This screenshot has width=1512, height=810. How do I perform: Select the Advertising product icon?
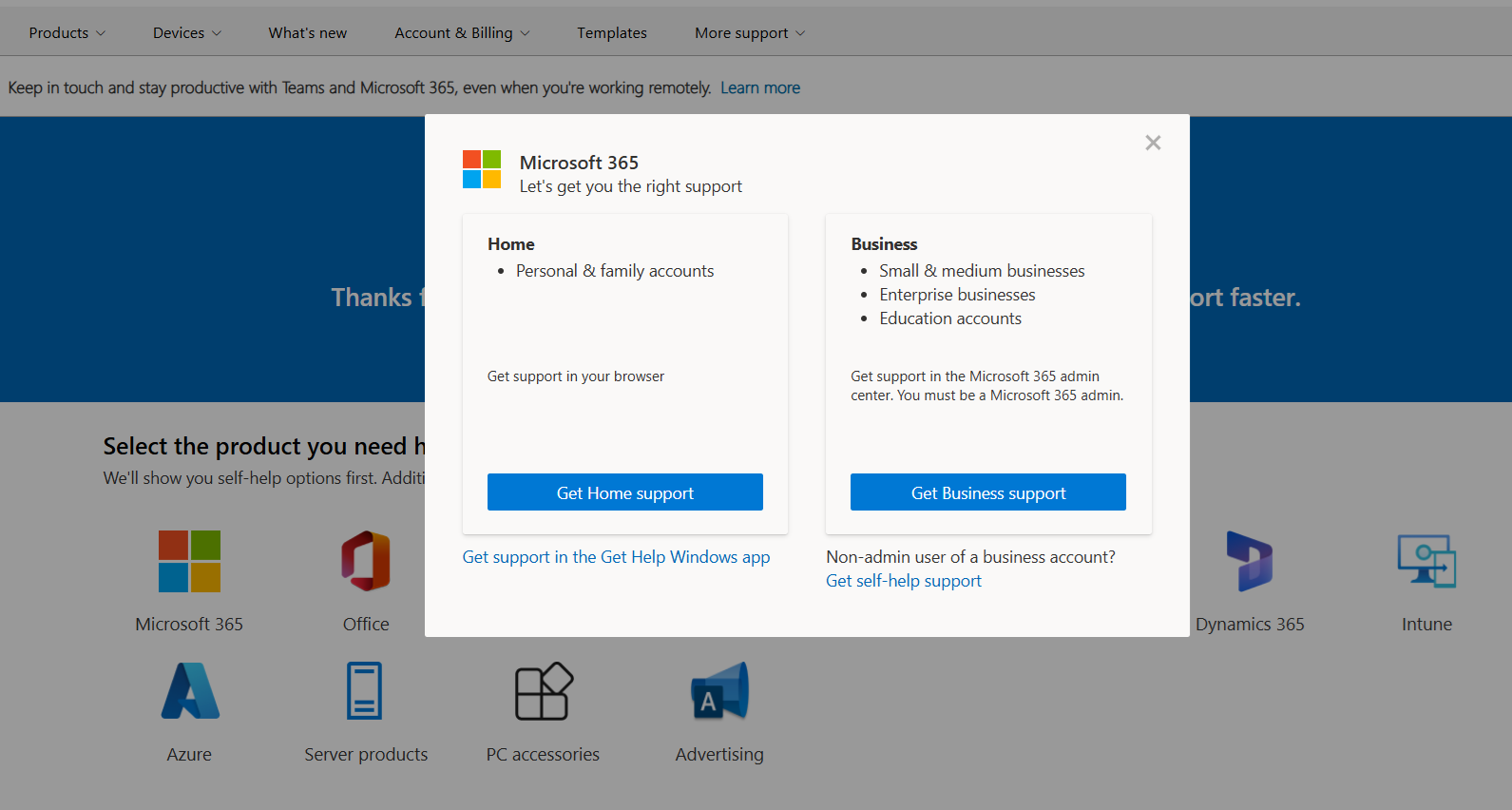click(x=720, y=691)
